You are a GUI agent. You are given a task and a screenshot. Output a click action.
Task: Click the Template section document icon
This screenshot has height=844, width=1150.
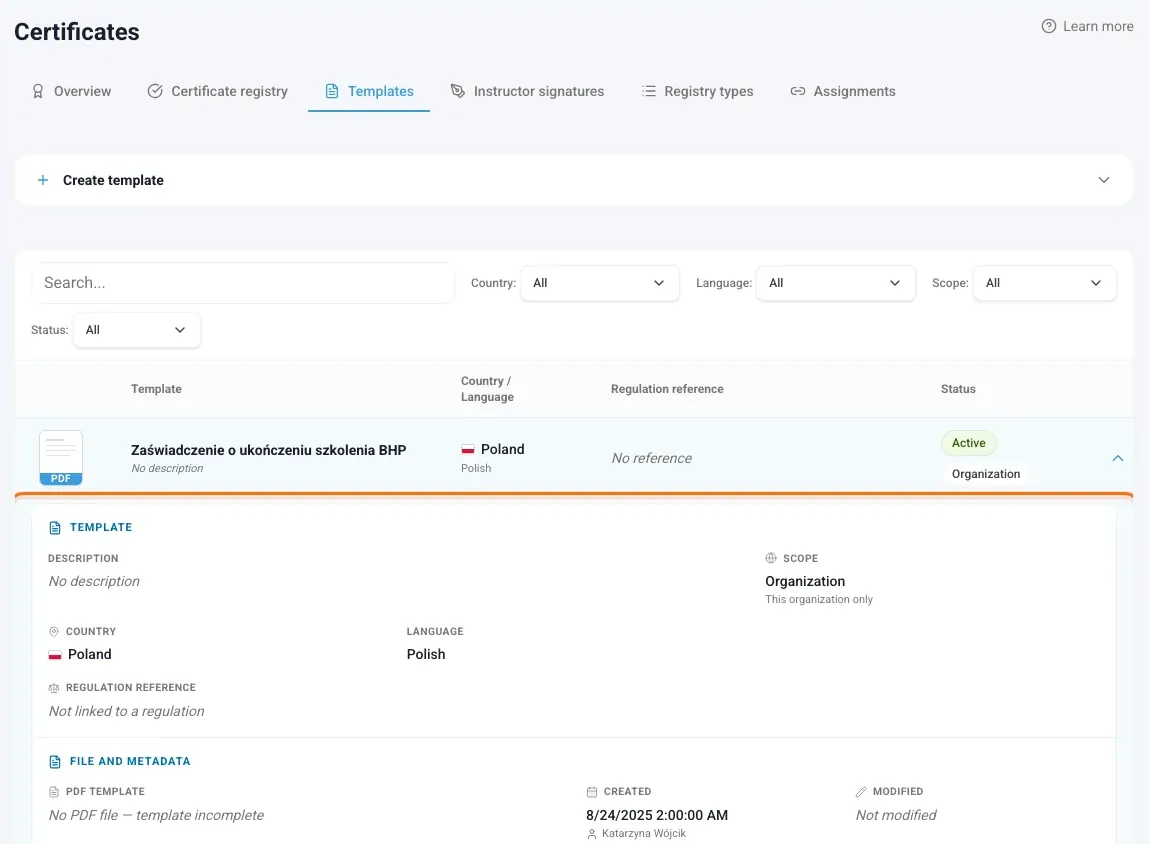(55, 528)
